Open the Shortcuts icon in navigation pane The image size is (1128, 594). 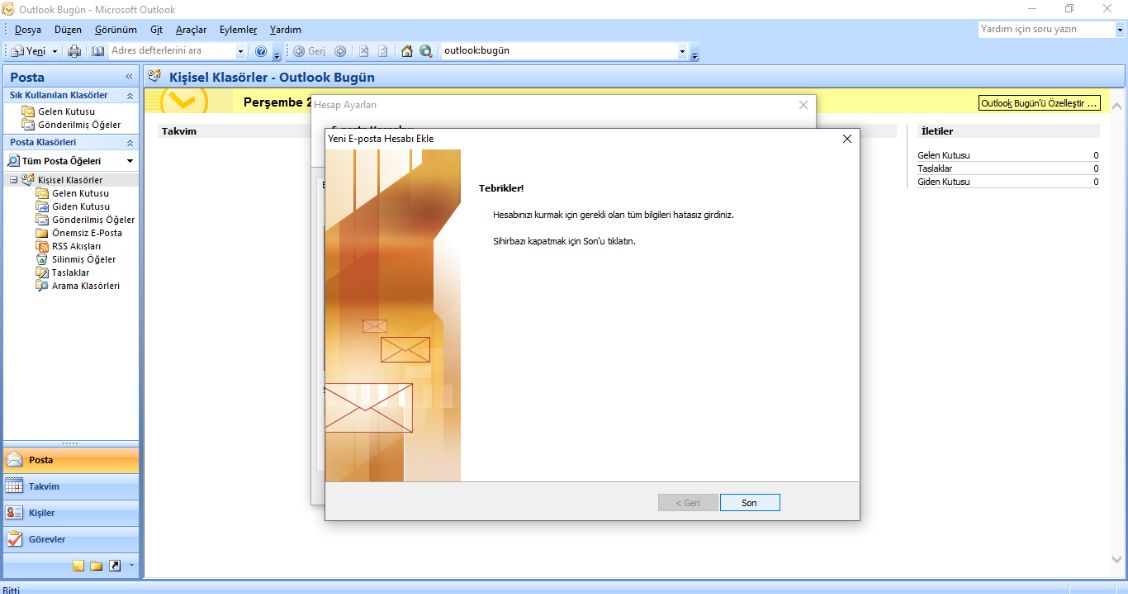114,566
